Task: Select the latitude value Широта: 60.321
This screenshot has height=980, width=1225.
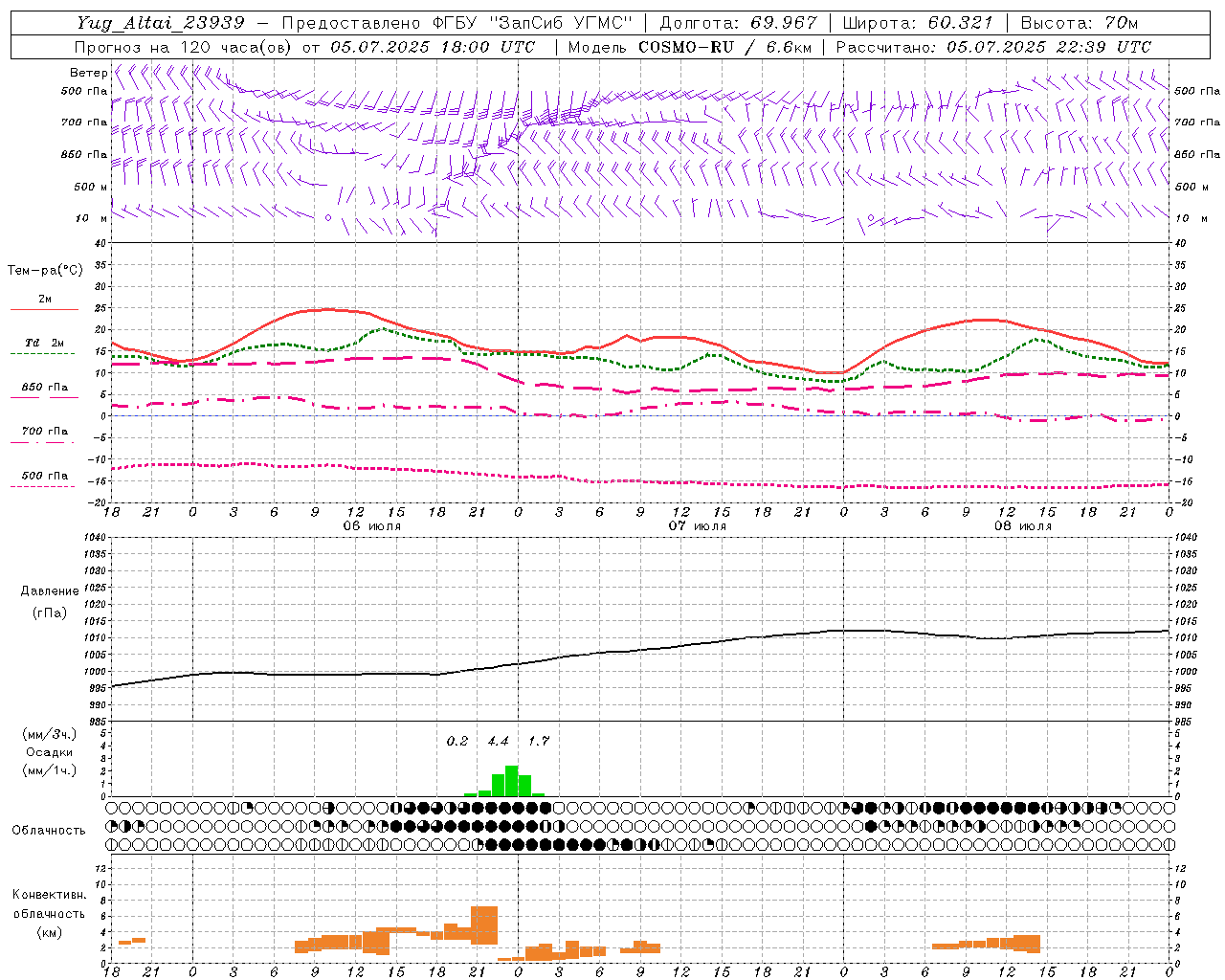Action: pyautogui.click(x=919, y=23)
